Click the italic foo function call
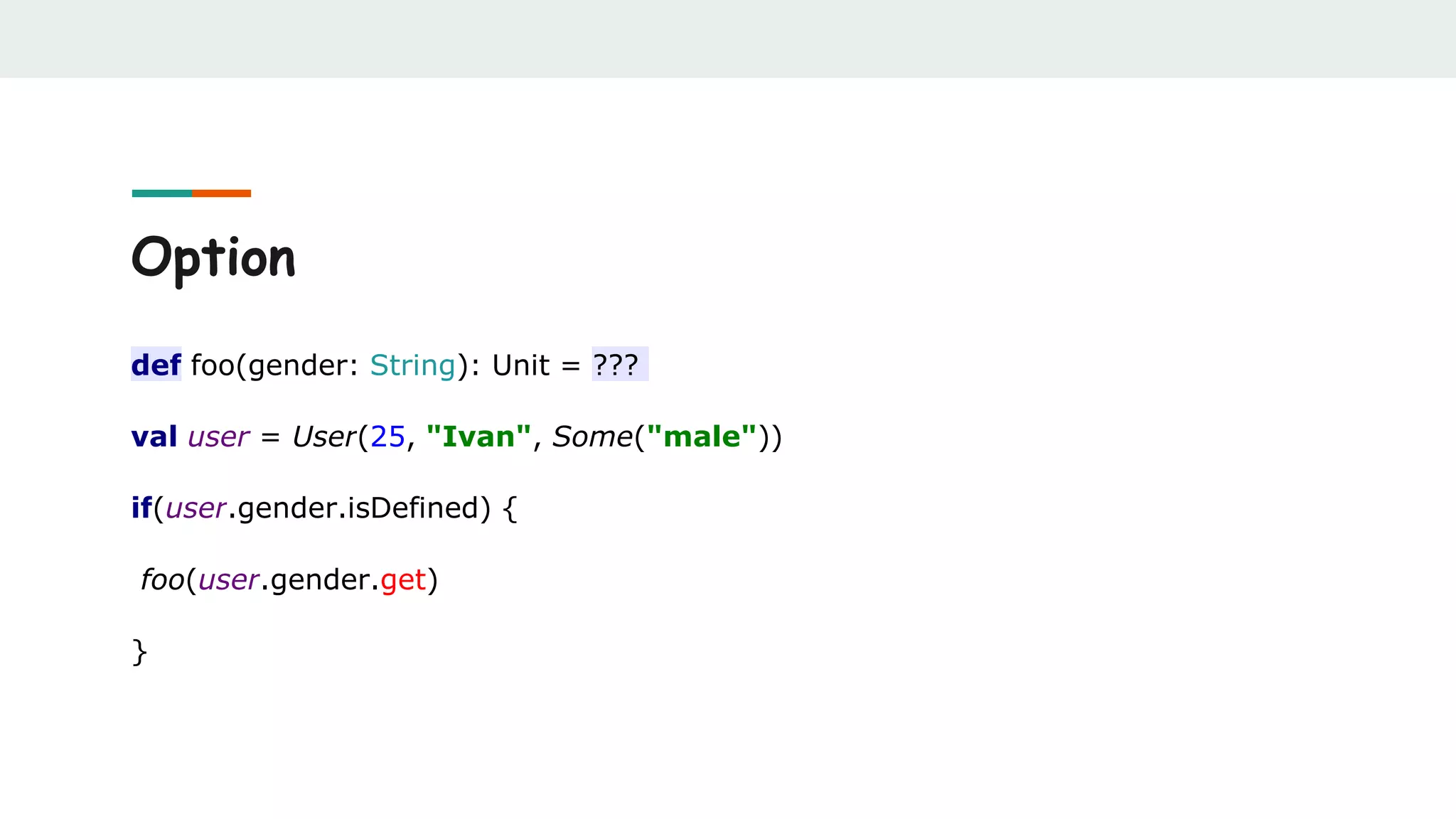This screenshot has width=1456, height=819. (162, 580)
